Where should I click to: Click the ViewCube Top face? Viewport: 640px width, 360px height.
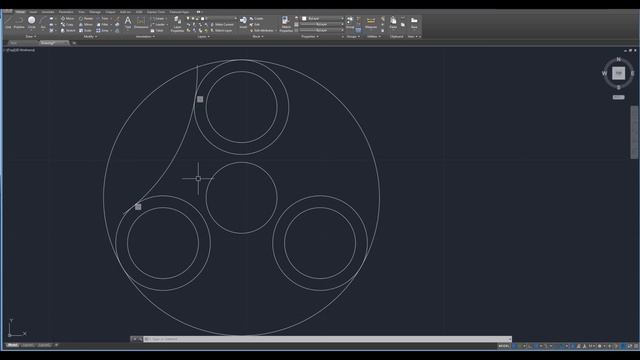(618, 73)
